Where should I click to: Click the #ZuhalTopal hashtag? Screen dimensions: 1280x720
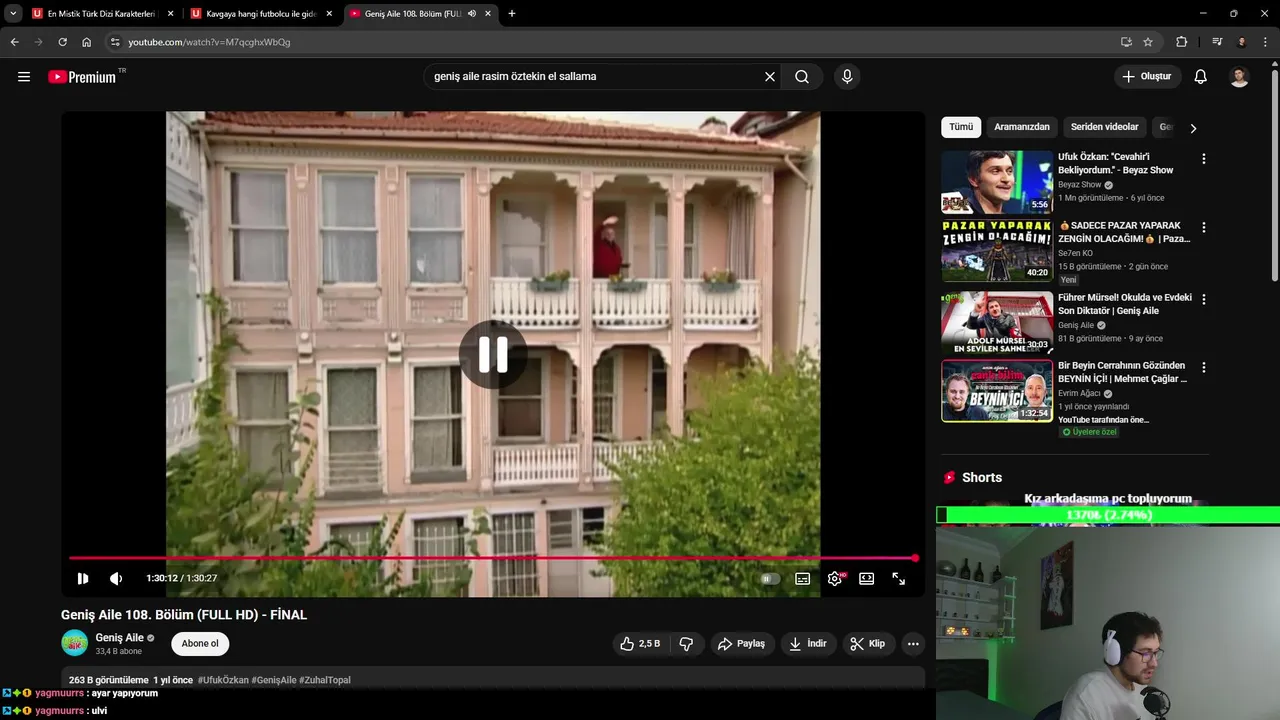(x=325, y=680)
